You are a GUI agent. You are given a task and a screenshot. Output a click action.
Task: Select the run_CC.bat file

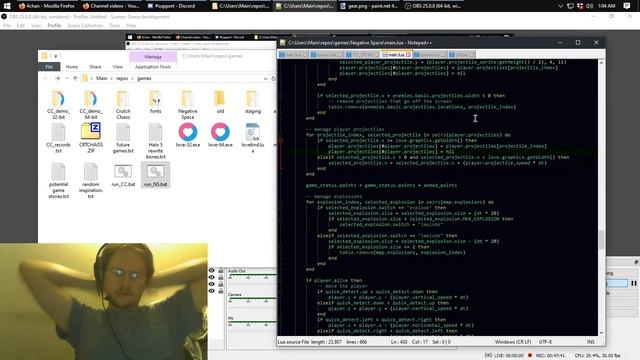123,175
